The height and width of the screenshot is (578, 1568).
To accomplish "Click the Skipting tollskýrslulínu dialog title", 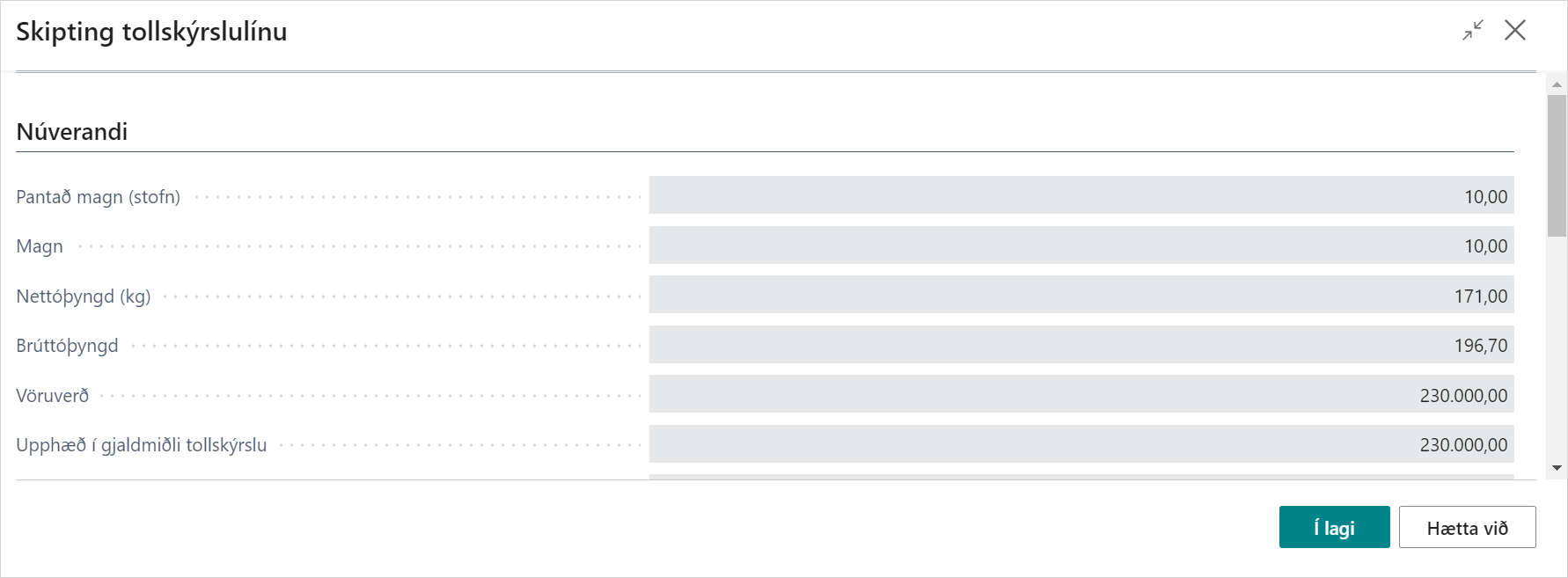I will [151, 32].
